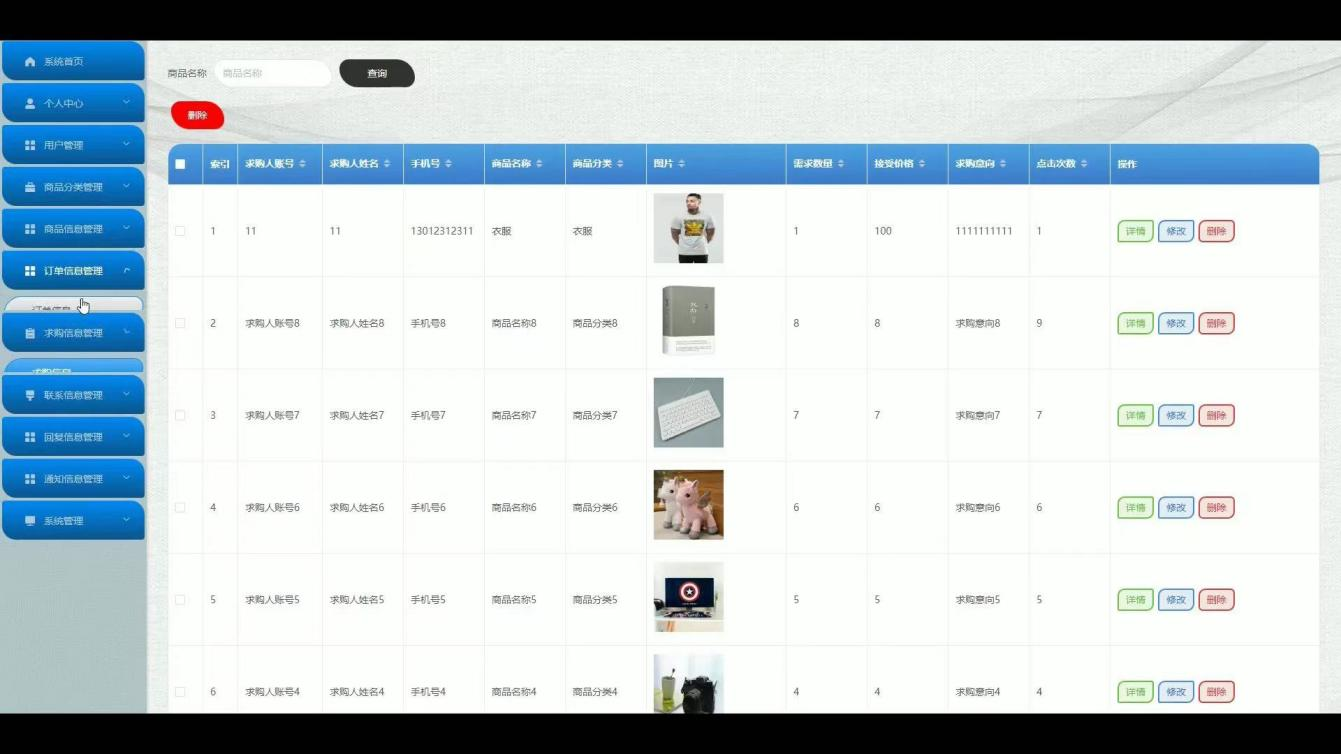1341x754 pixels.
Task: Click the grid icon beside 通知信息管理
Action: pyautogui.click(x=30, y=479)
